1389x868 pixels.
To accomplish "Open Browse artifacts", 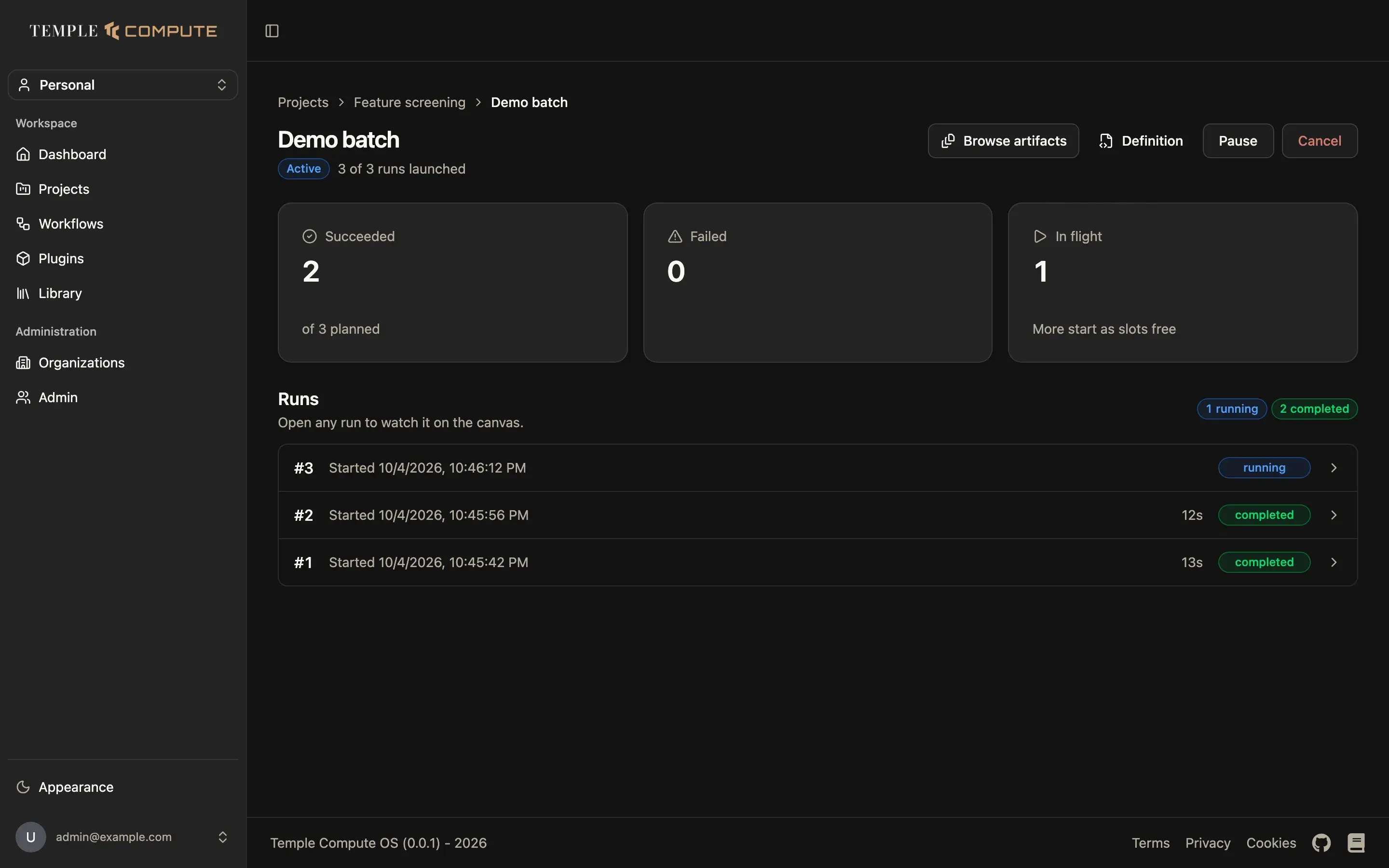I will point(1003,141).
